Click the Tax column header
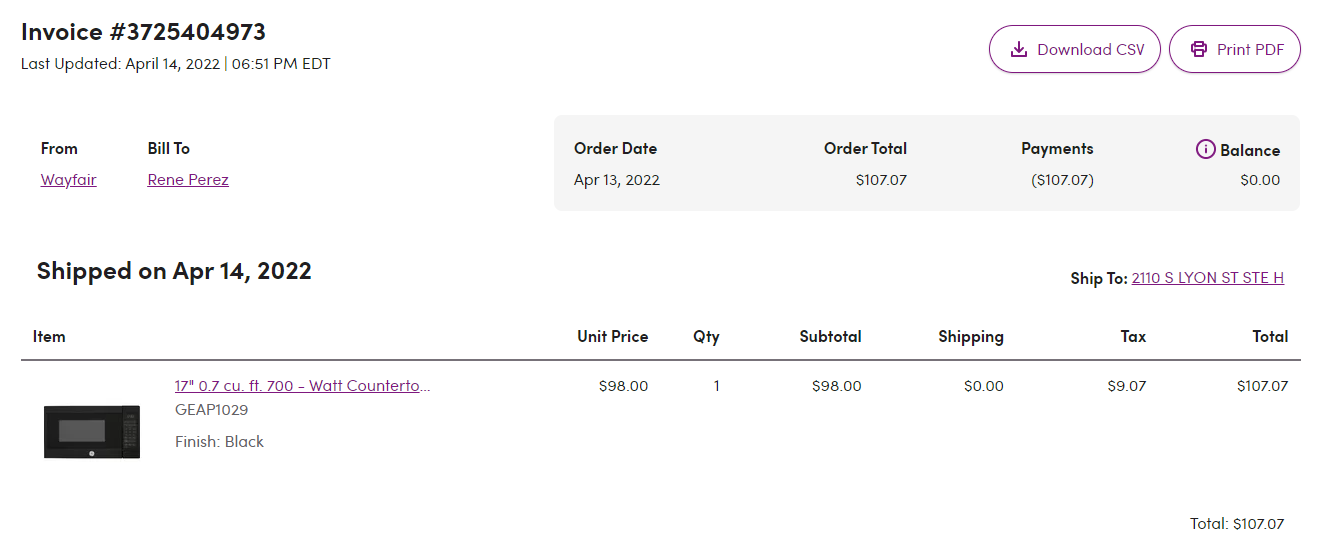This screenshot has width=1319, height=533. point(1134,336)
